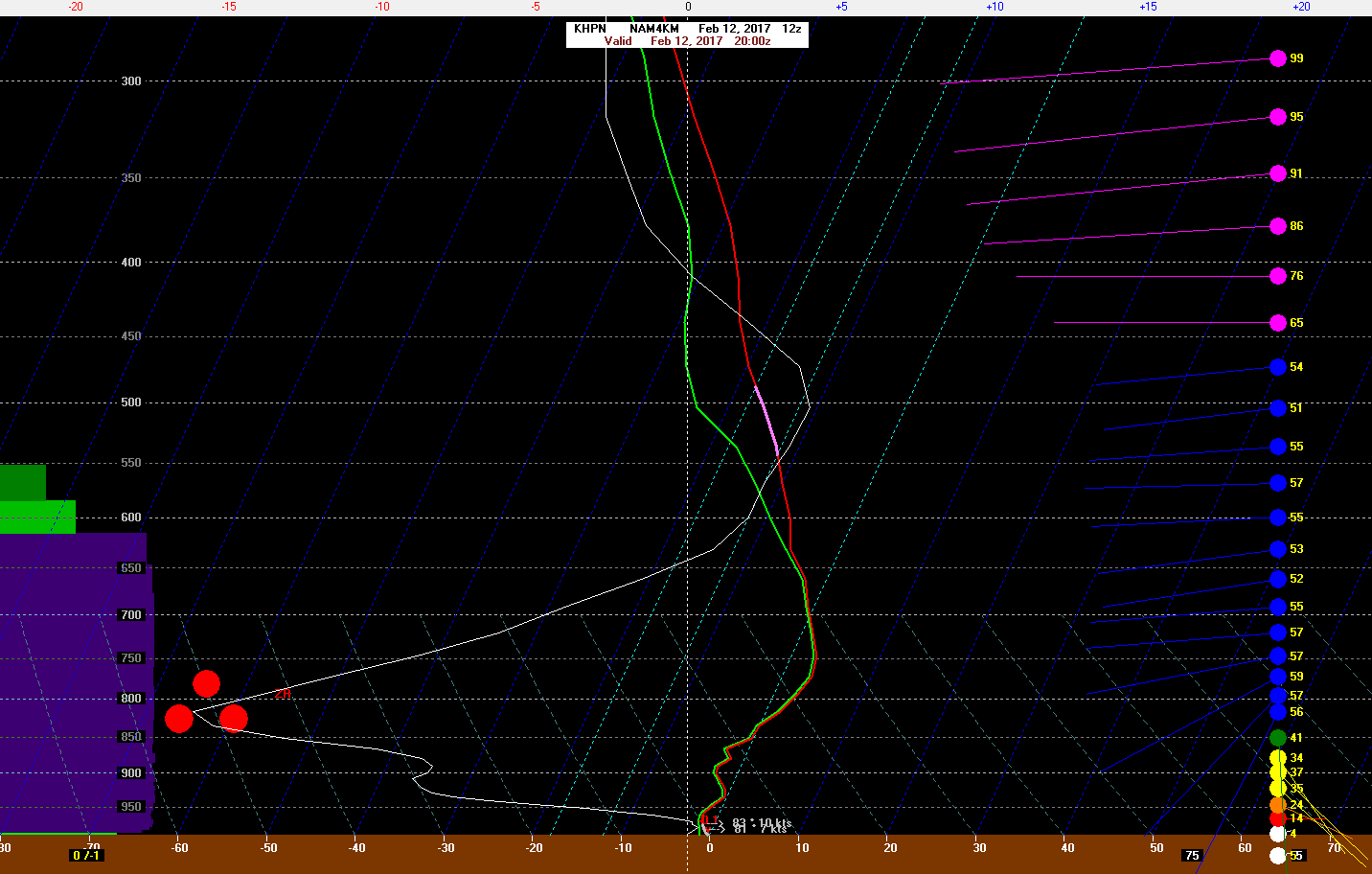This screenshot has width=1372, height=874.
Task: Click the red wind dot labeled 14
Action: (x=1277, y=818)
